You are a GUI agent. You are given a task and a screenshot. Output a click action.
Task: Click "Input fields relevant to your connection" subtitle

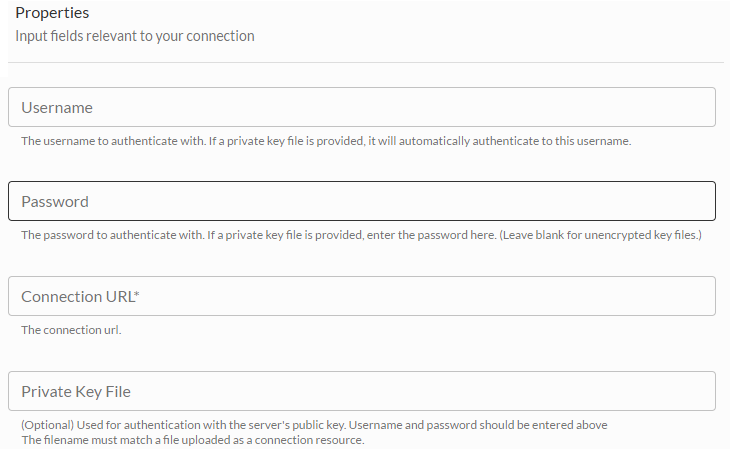pos(135,36)
